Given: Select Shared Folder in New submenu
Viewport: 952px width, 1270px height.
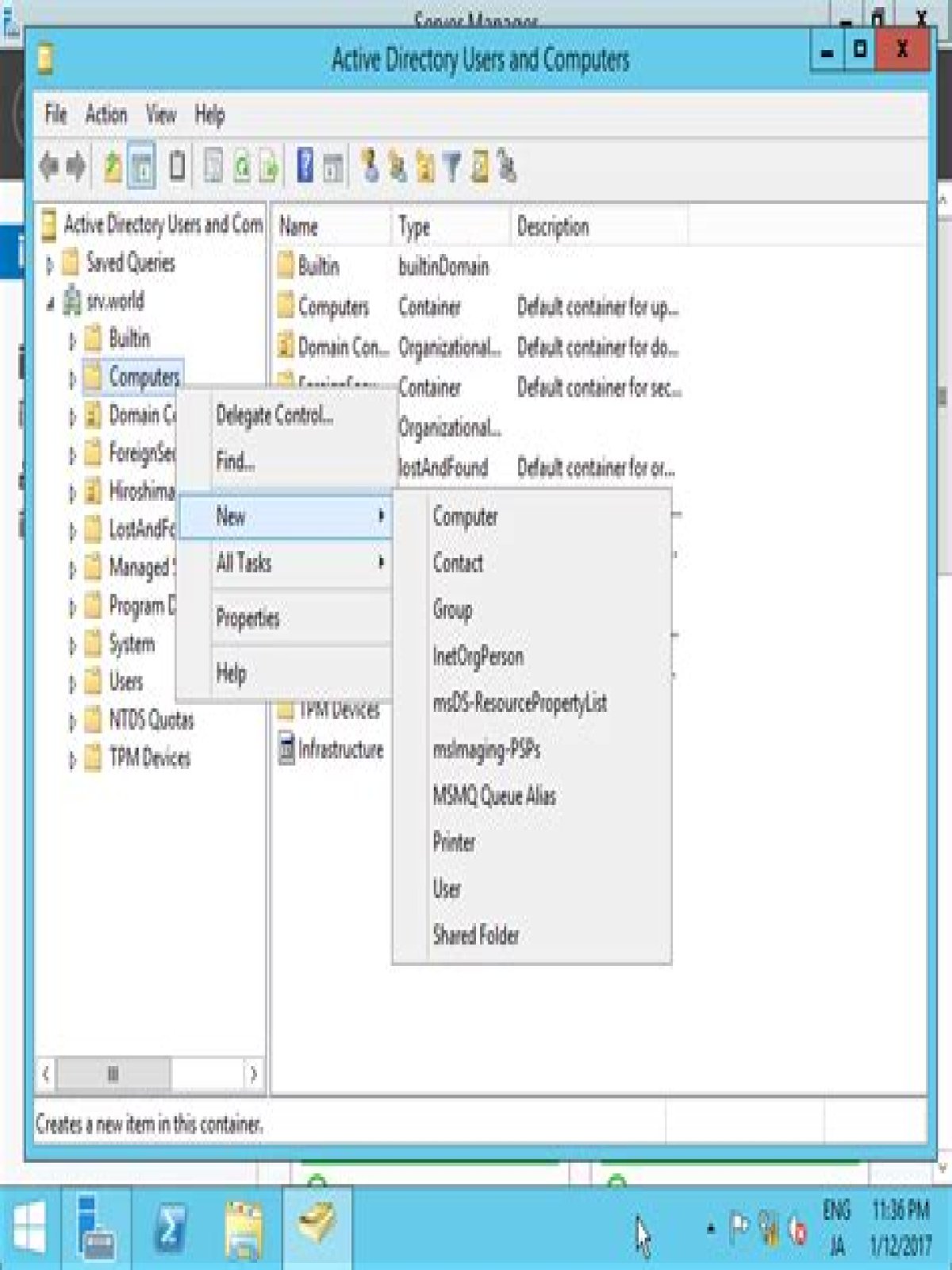Looking at the screenshot, I should (532, 935).
